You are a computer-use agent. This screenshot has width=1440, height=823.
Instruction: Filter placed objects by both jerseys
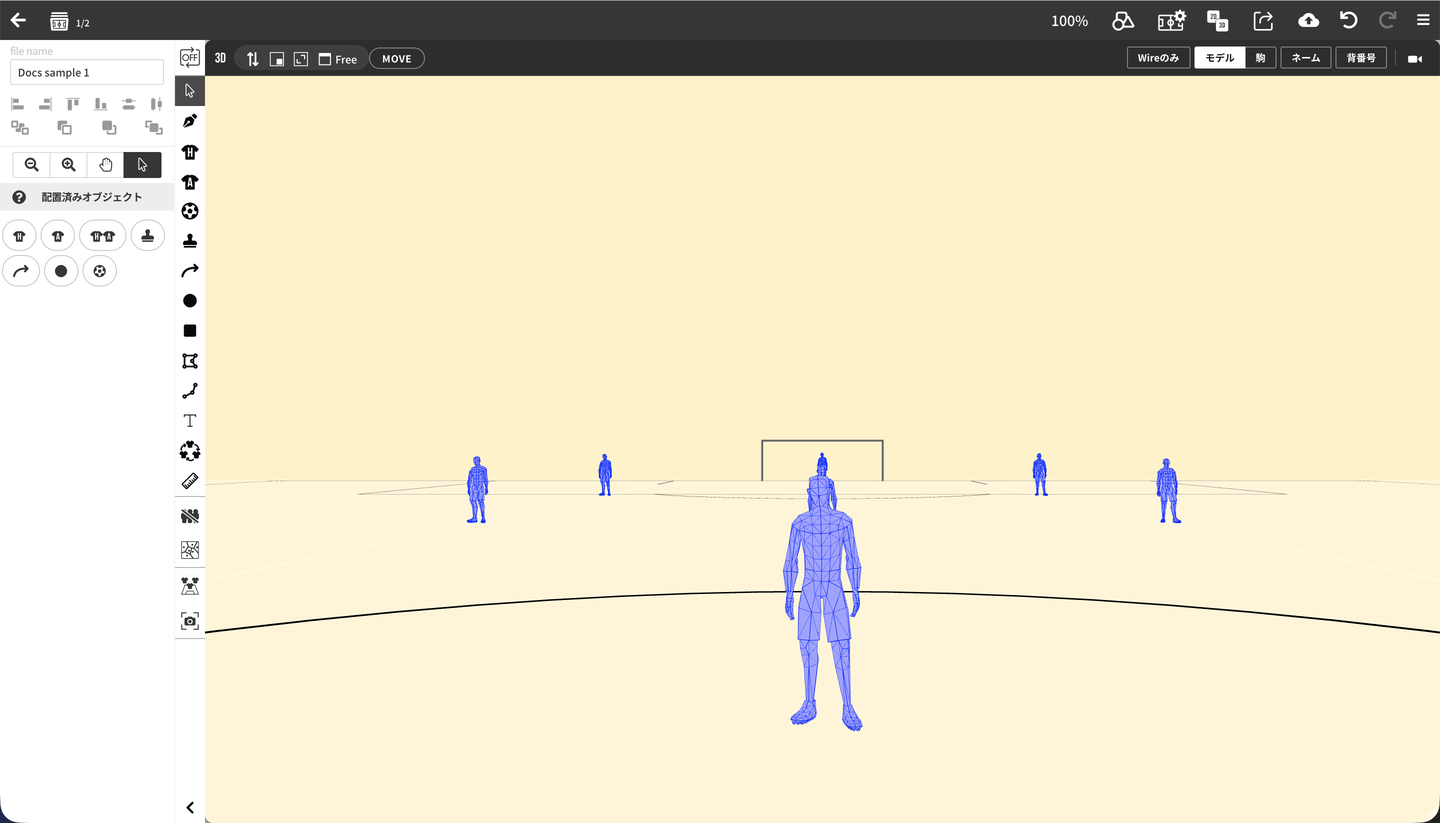[x=103, y=237]
